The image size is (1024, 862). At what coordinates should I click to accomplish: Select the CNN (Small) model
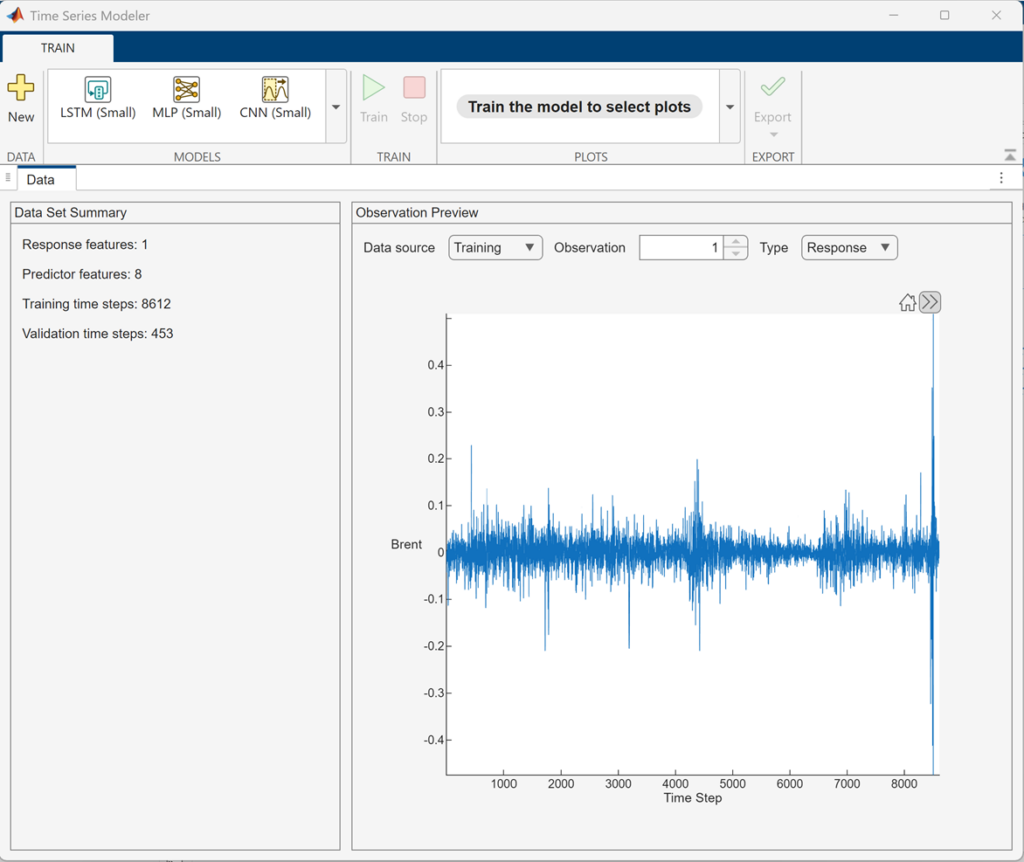pyautogui.click(x=275, y=97)
